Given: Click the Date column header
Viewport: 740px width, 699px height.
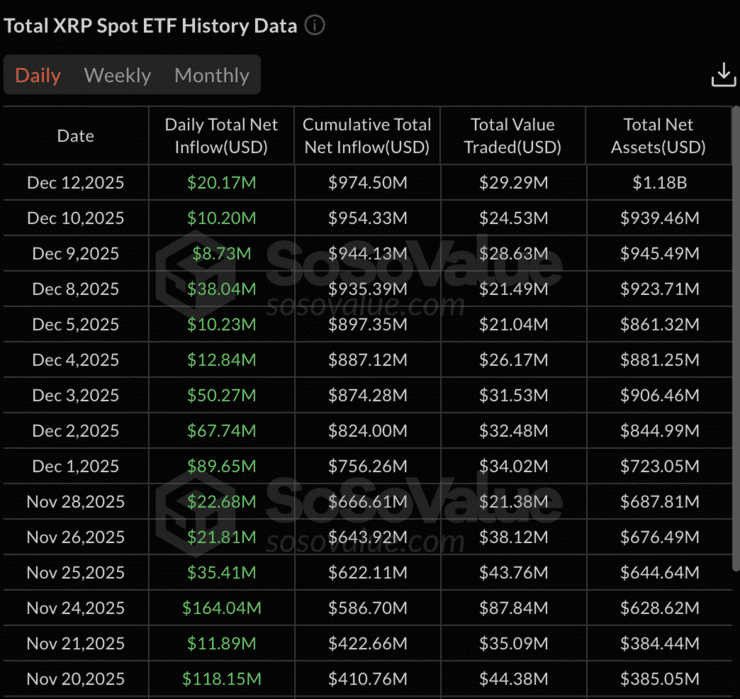Looking at the screenshot, I should tap(76, 136).
